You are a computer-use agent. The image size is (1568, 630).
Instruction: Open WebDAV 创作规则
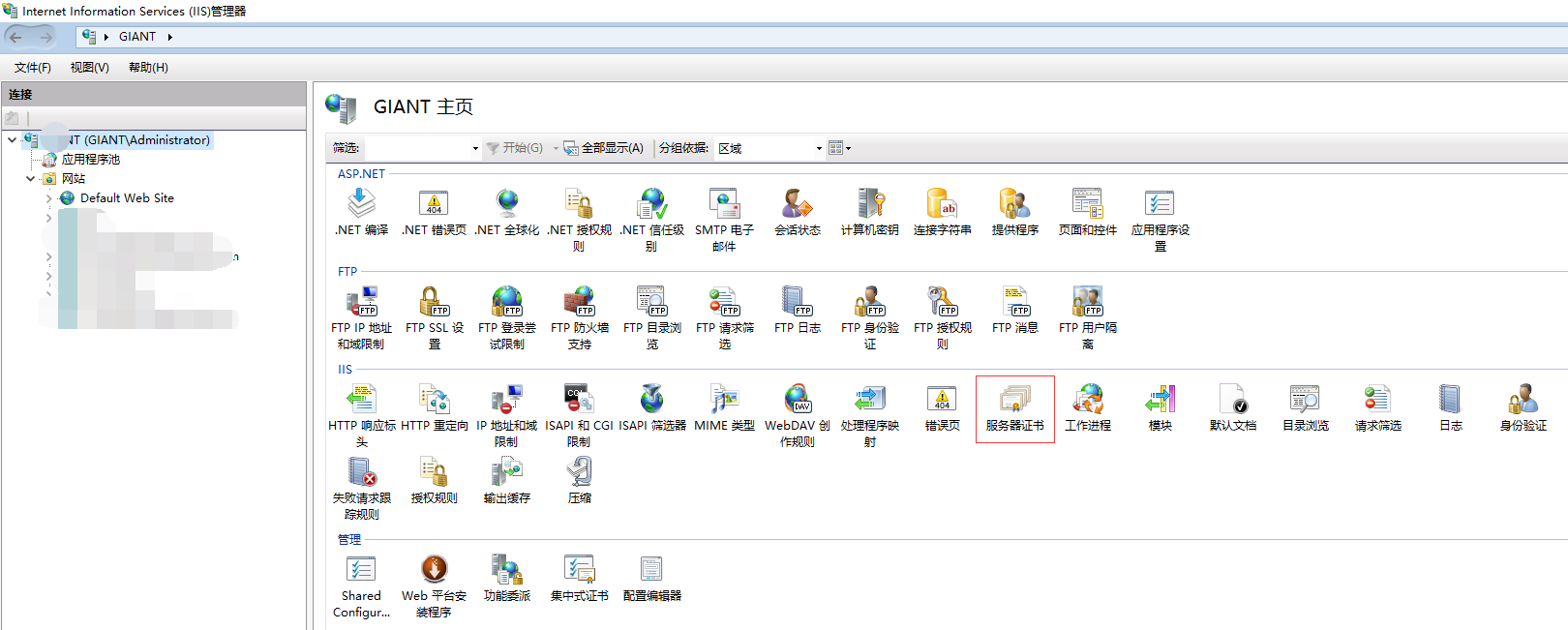tap(797, 415)
